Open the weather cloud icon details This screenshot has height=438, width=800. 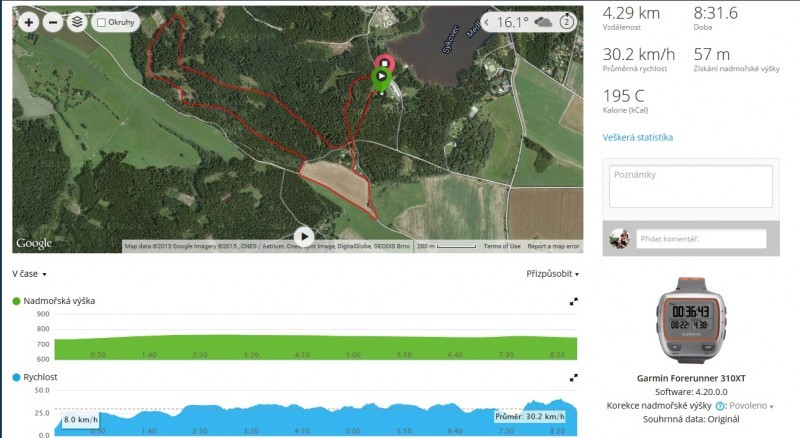point(543,22)
